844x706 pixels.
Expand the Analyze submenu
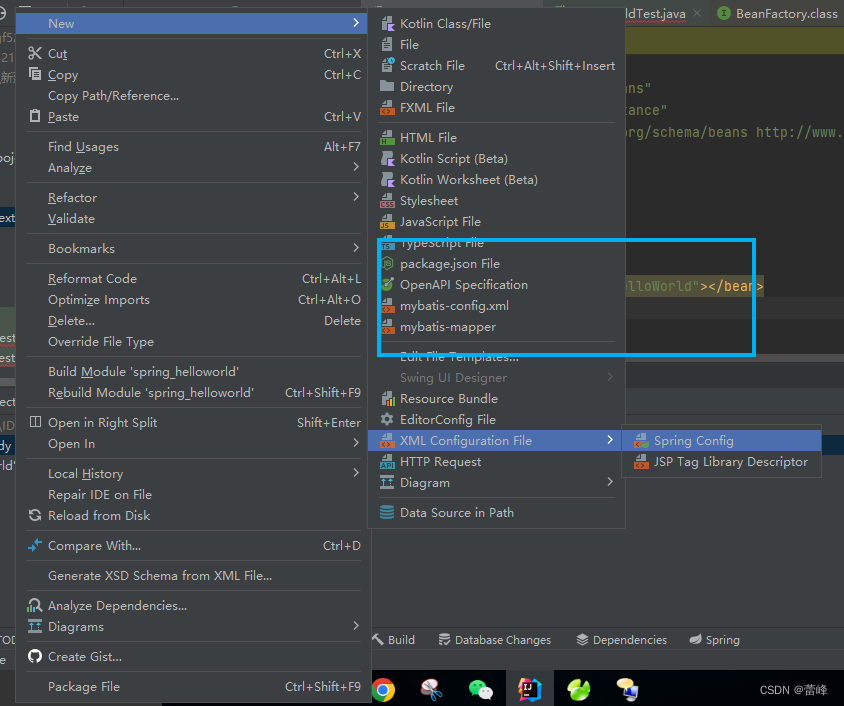pyautogui.click(x=356, y=167)
